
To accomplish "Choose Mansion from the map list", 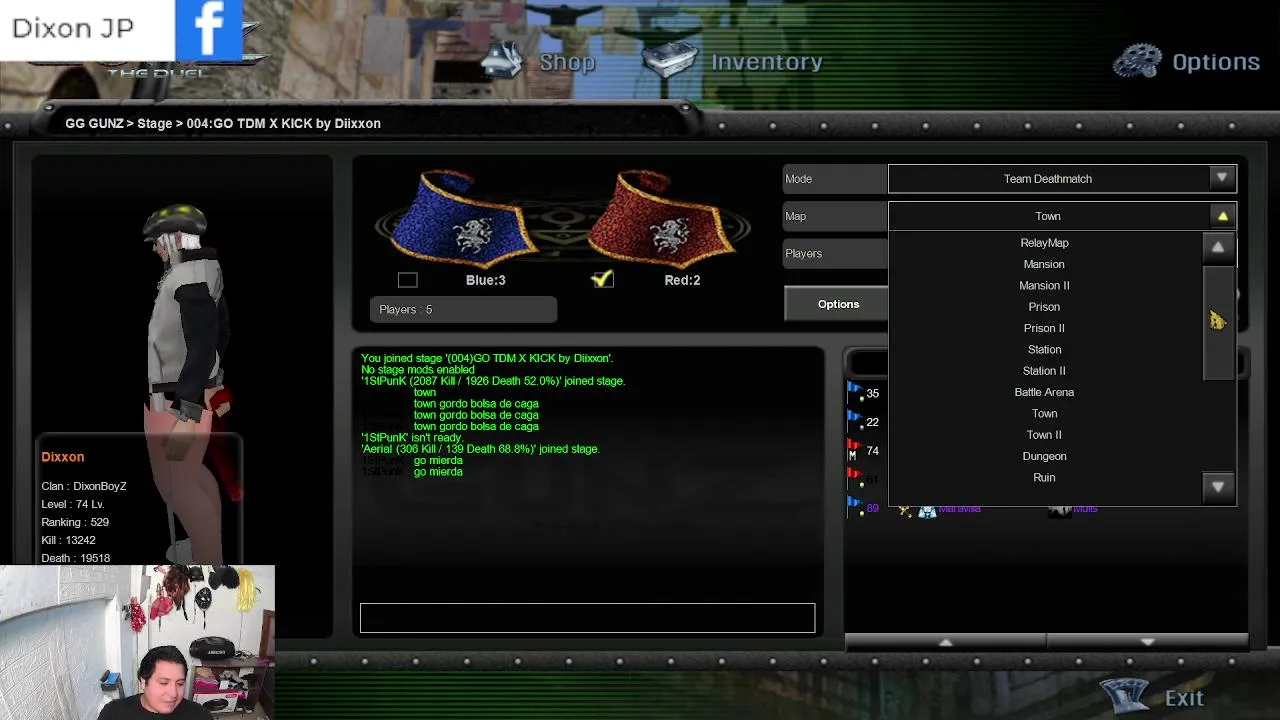I will pyautogui.click(x=1044, y=264).
